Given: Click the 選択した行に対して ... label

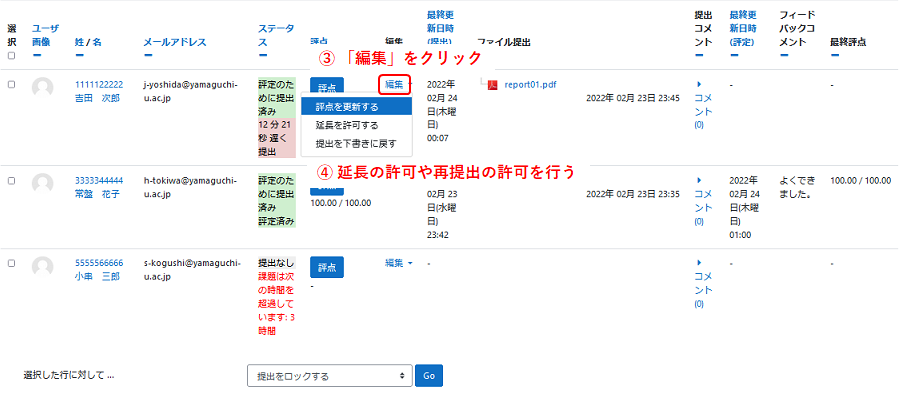Looking at the screenshot, I should 69,375.
